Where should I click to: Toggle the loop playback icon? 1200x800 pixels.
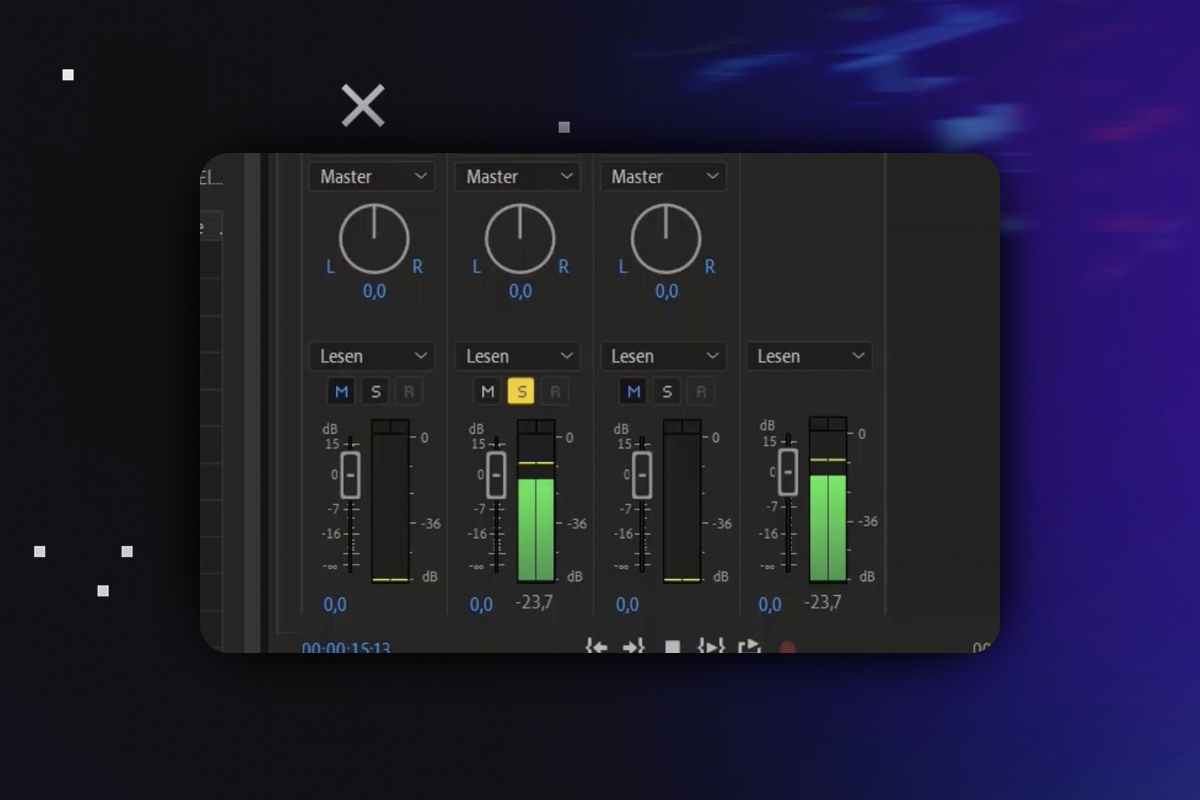click(x=749, y=647)
